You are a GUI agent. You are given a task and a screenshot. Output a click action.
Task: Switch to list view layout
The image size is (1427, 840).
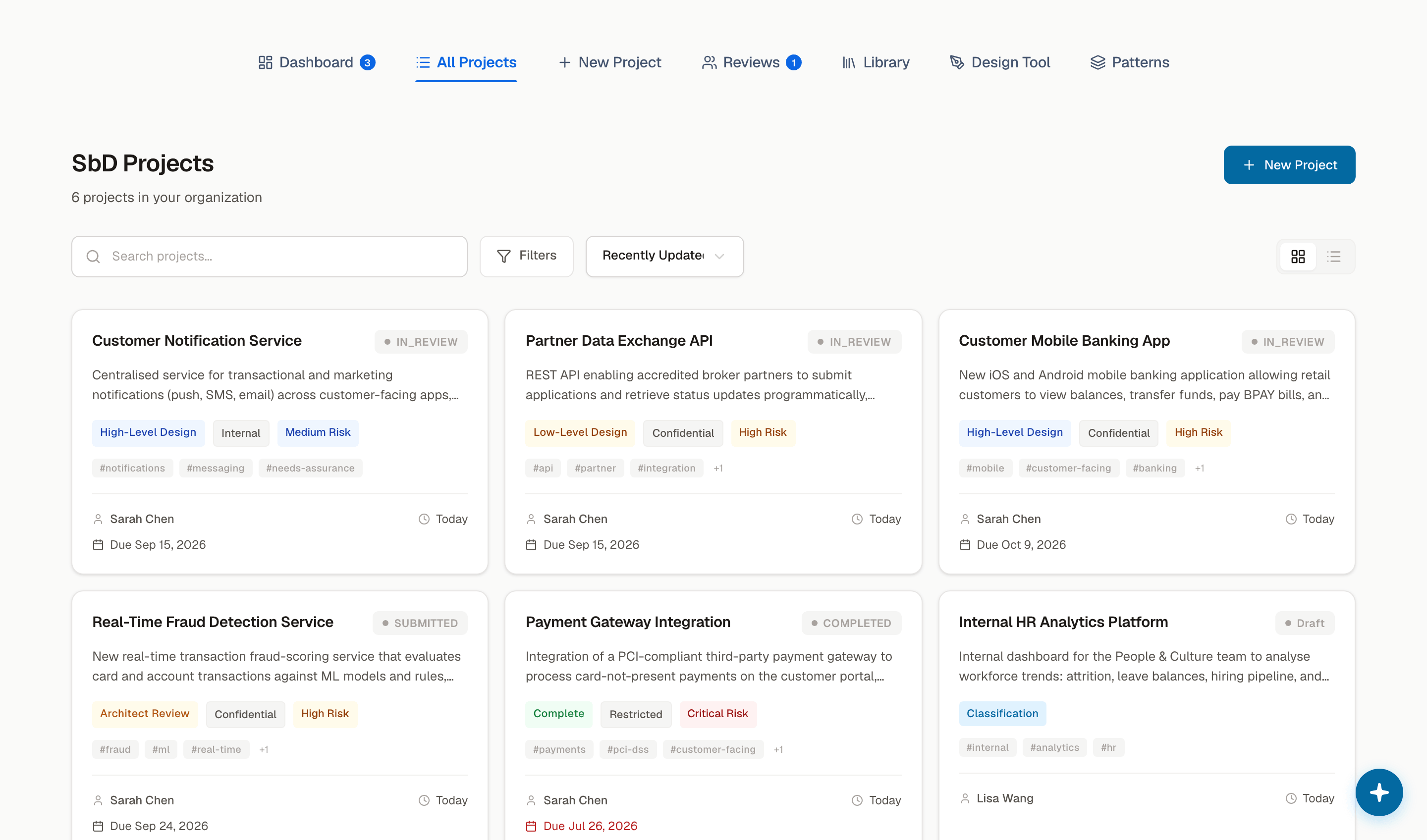coord(1333,257)
